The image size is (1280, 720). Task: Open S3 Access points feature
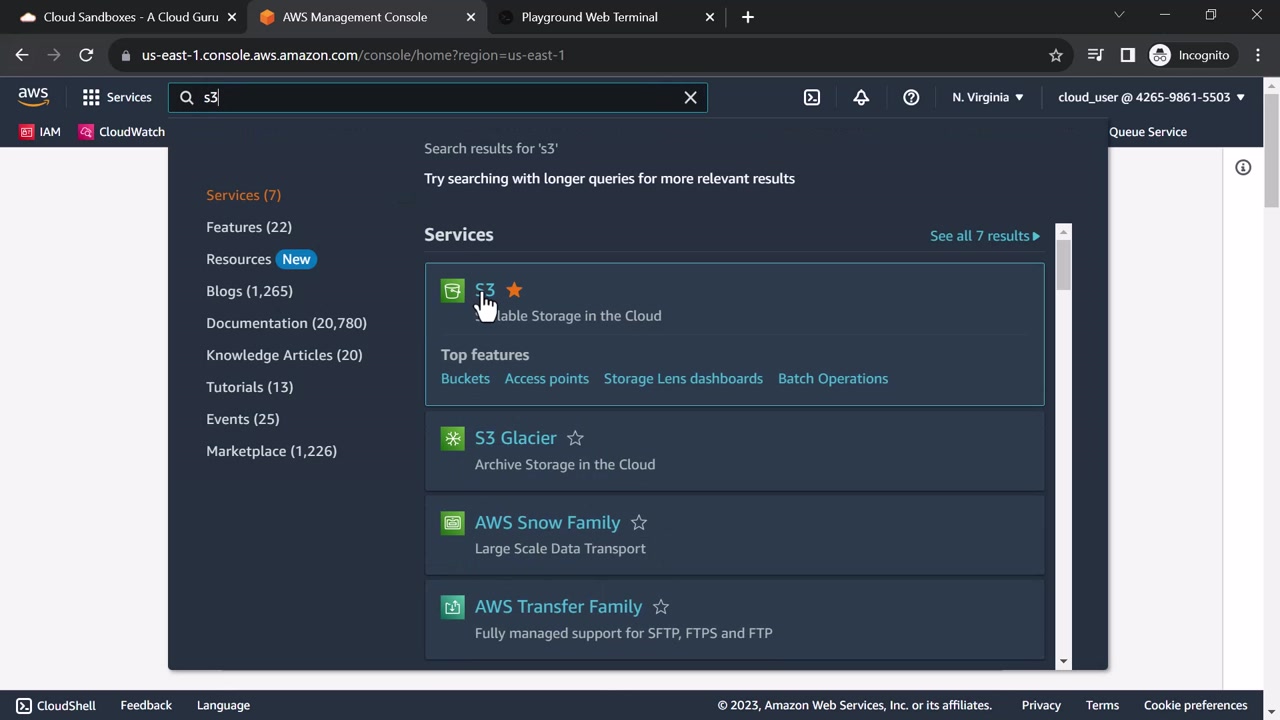point(547,378)
